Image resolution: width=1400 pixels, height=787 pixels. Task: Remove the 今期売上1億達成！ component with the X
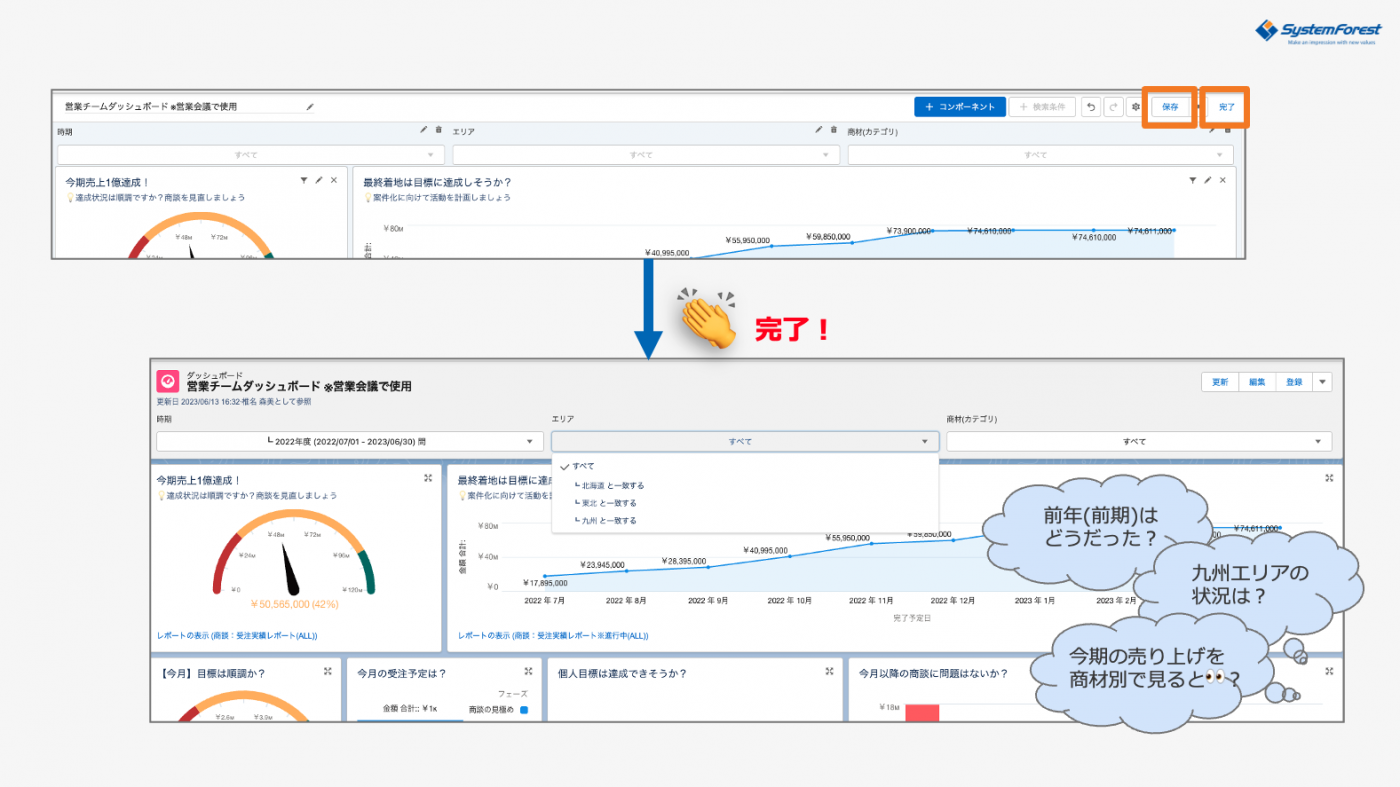click(334, 180)
